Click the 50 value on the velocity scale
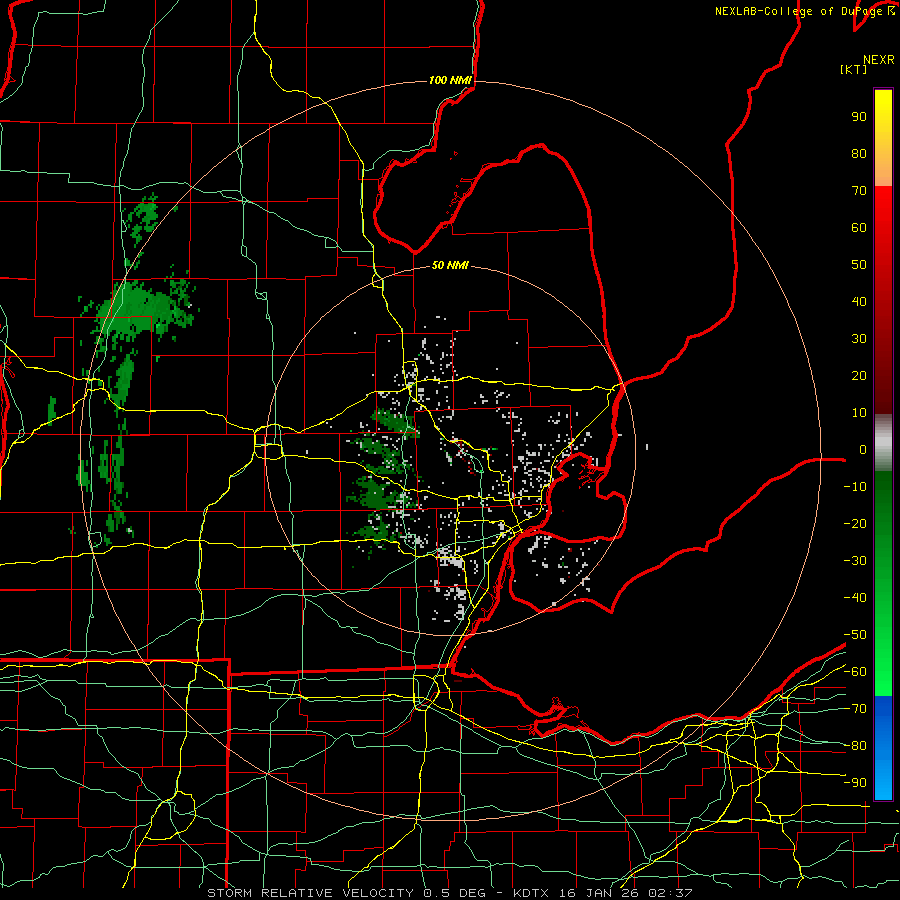The height and width of the screenshot is (900, 900). point(859,265)
